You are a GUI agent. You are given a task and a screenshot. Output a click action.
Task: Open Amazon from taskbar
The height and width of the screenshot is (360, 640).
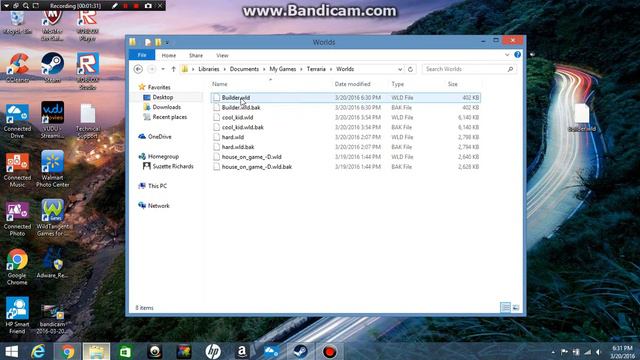point(242,351)
